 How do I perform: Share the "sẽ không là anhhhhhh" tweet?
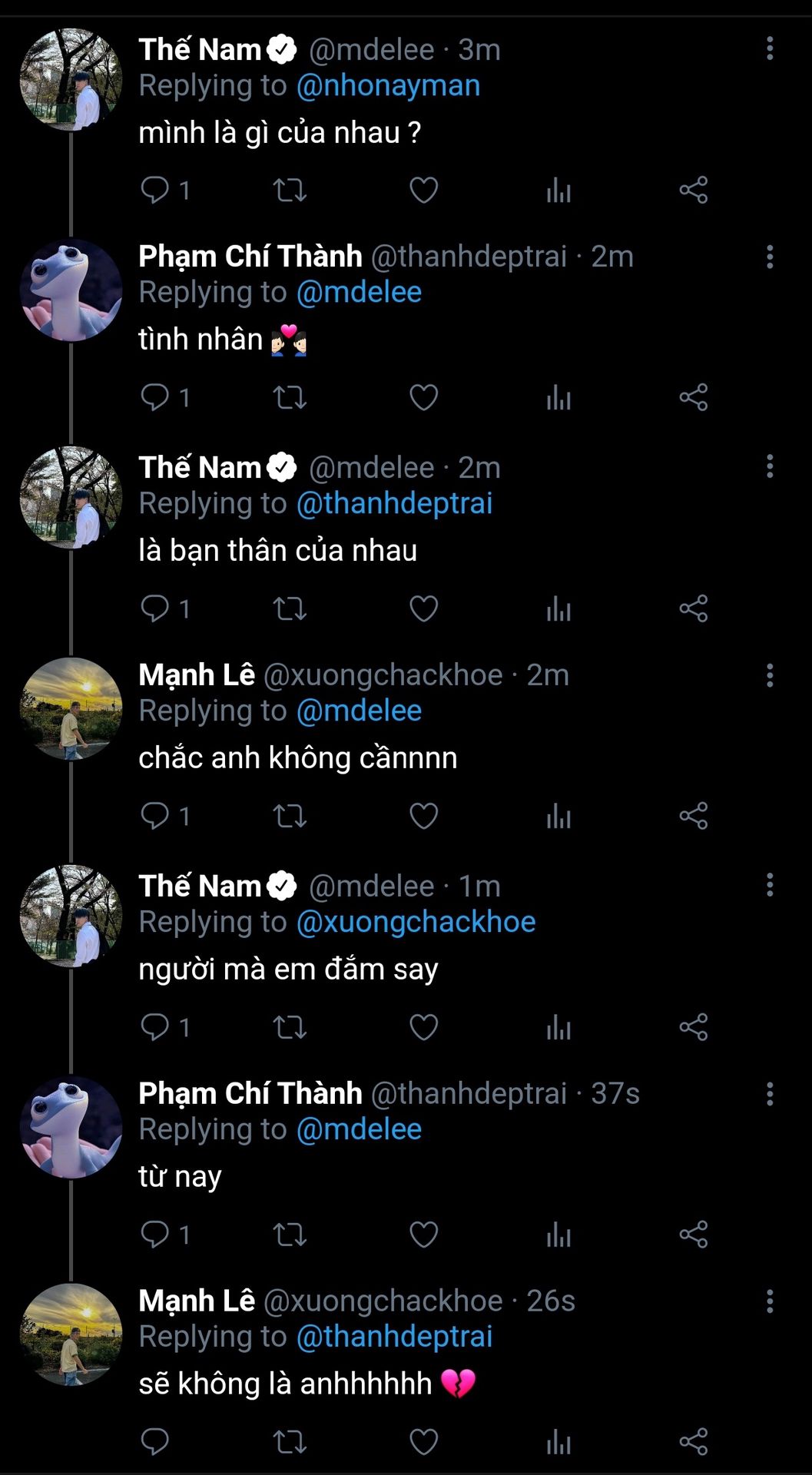tap(693, 1442)
